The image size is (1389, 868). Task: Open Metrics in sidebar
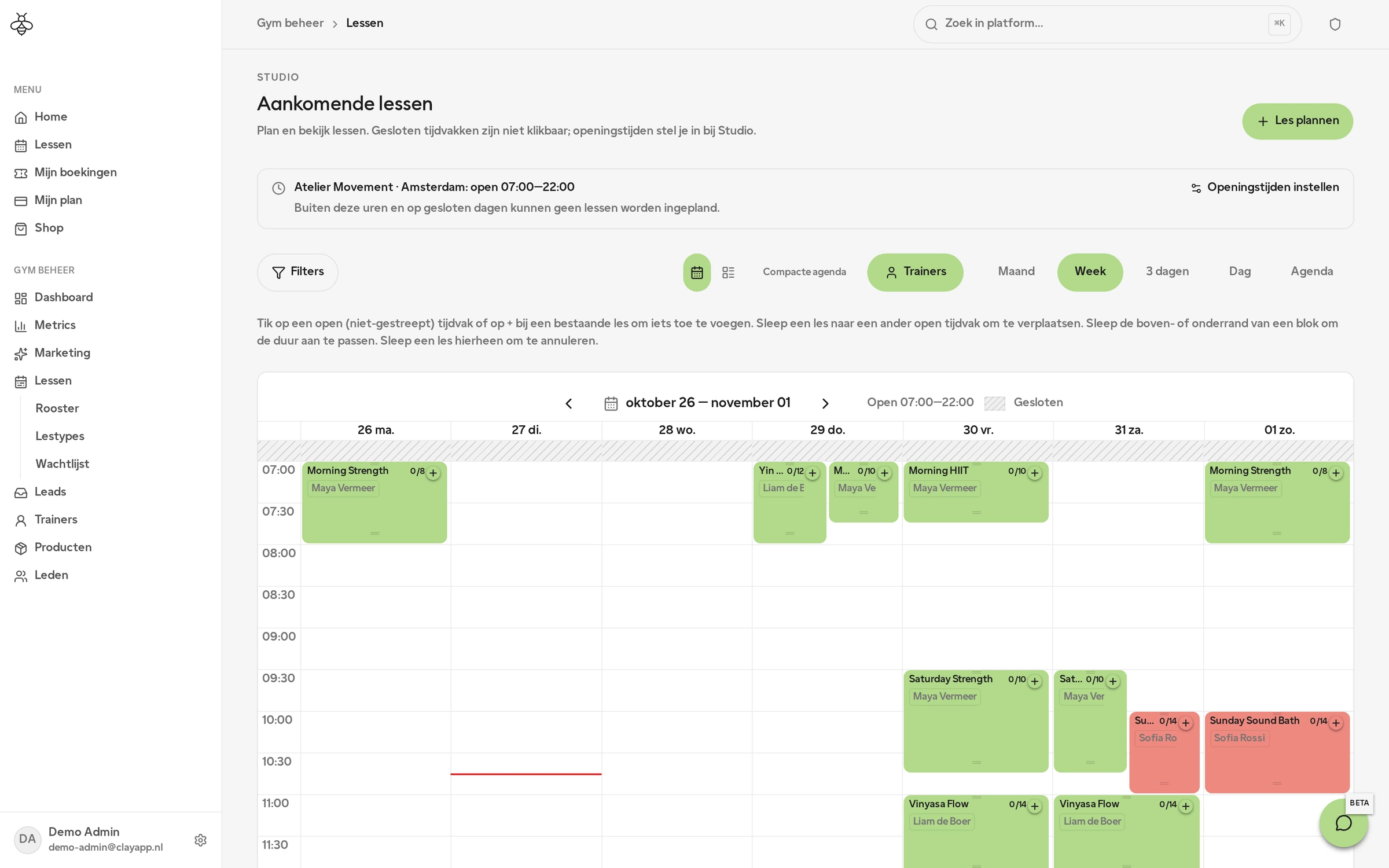click(55, 325)
